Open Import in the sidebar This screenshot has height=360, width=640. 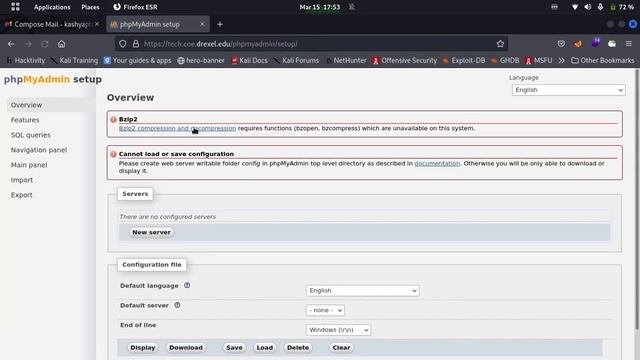(22, 180)
